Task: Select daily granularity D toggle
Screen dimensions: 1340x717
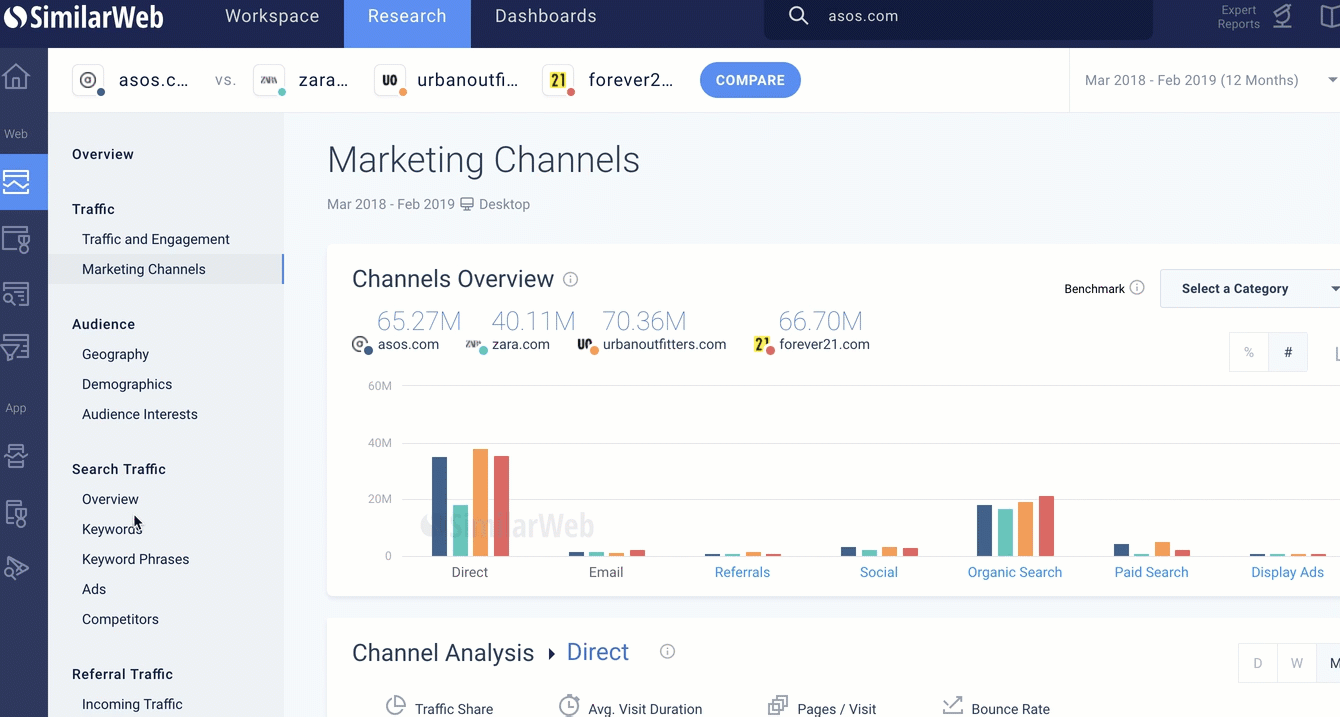Action: (1258, 663)
